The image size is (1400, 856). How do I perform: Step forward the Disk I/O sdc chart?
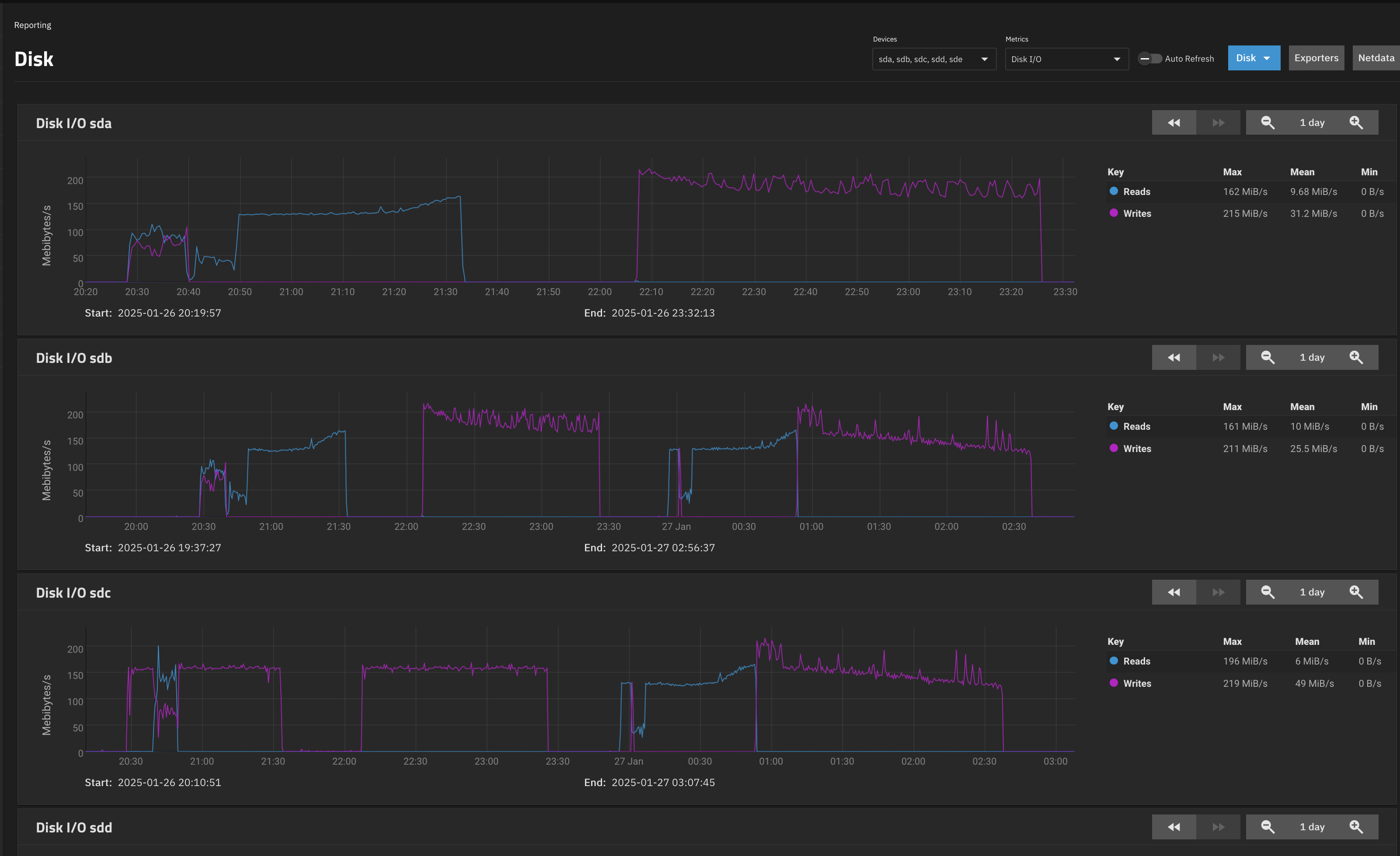(x=1218, y=592)
